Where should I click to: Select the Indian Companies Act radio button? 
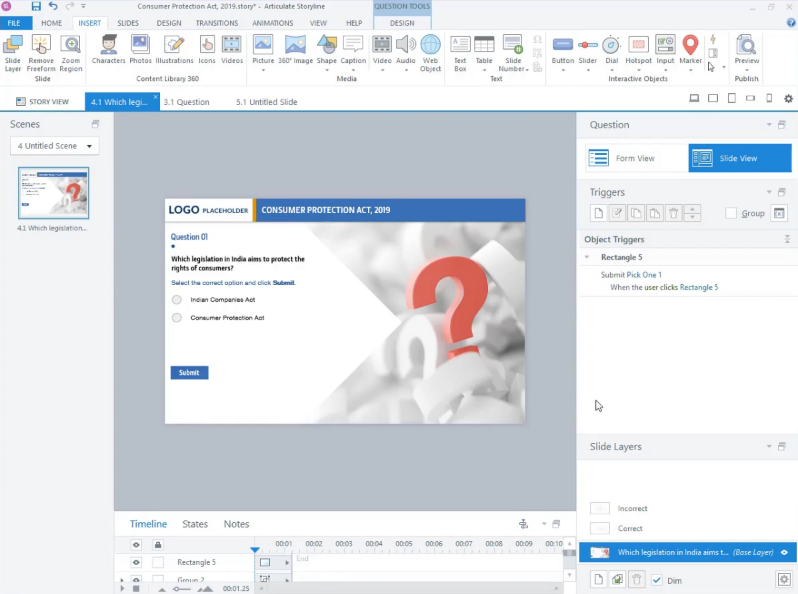(x=177, y=300)
